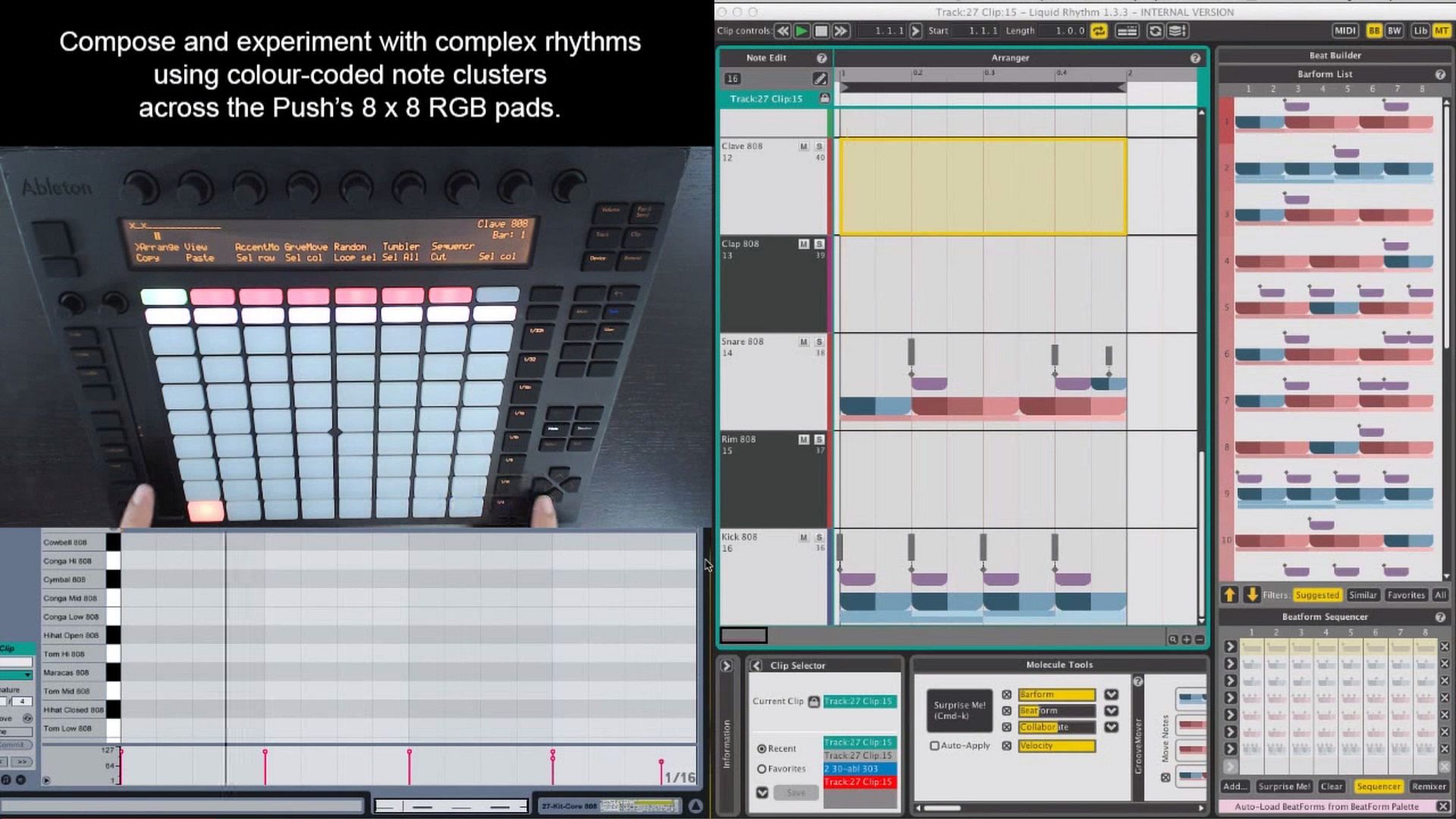Screen dimensions: 1456x819
Task: Mute the Clap 808 track
Action: 803,244
